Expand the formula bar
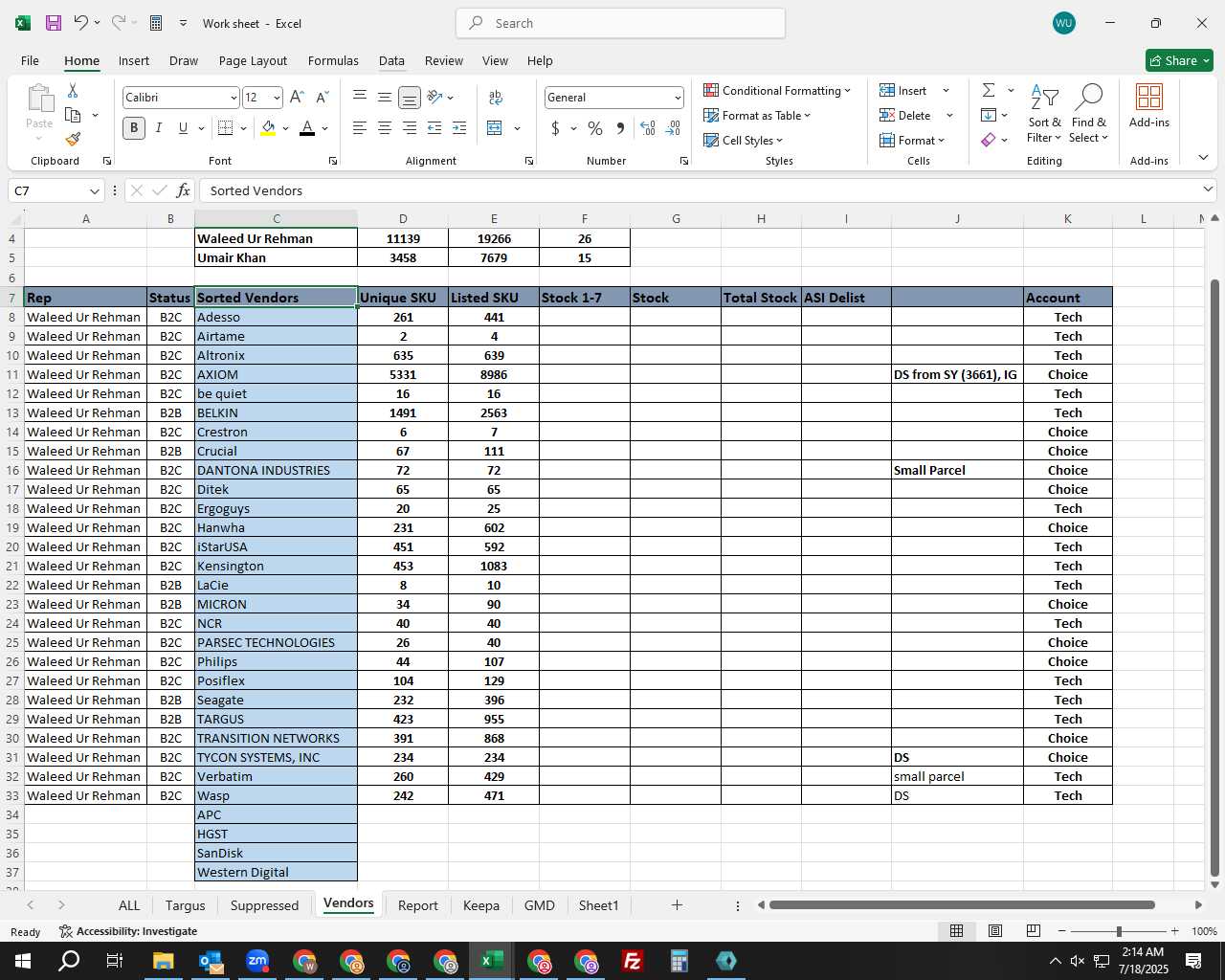1225x980 pixels. click(1208, 189)
